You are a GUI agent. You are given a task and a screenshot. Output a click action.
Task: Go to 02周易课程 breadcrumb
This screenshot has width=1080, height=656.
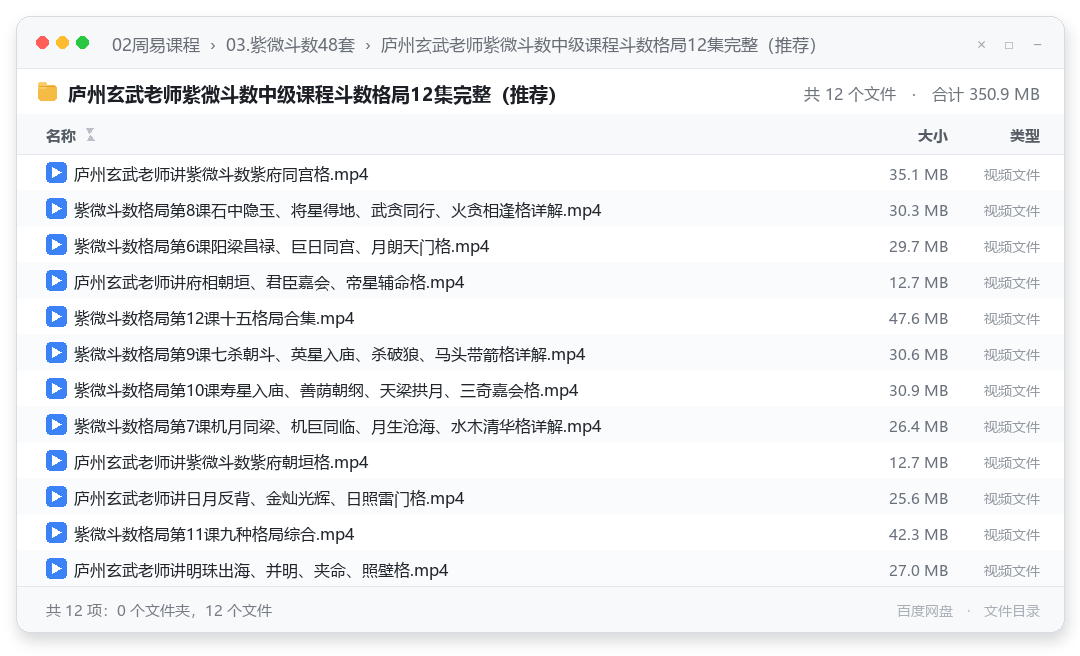(156, 45)
